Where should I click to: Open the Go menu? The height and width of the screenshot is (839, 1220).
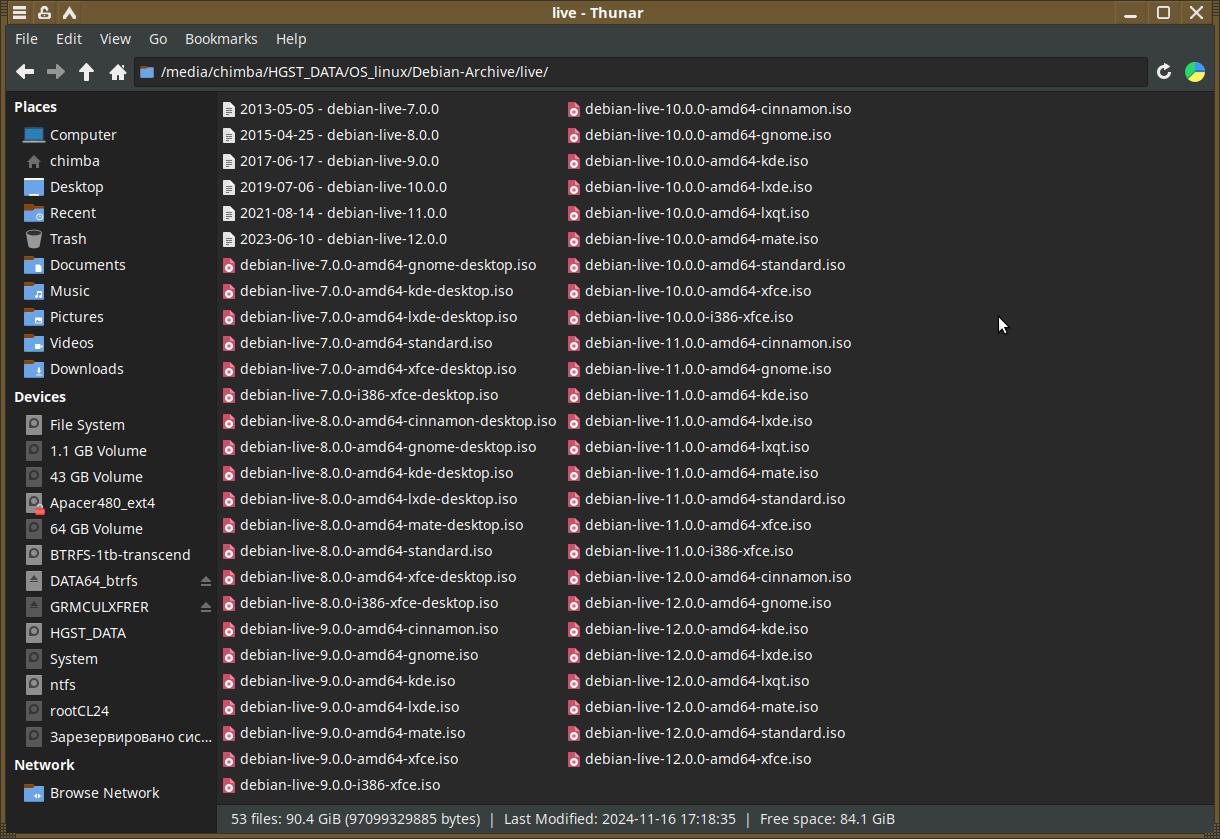pos(158,39)
